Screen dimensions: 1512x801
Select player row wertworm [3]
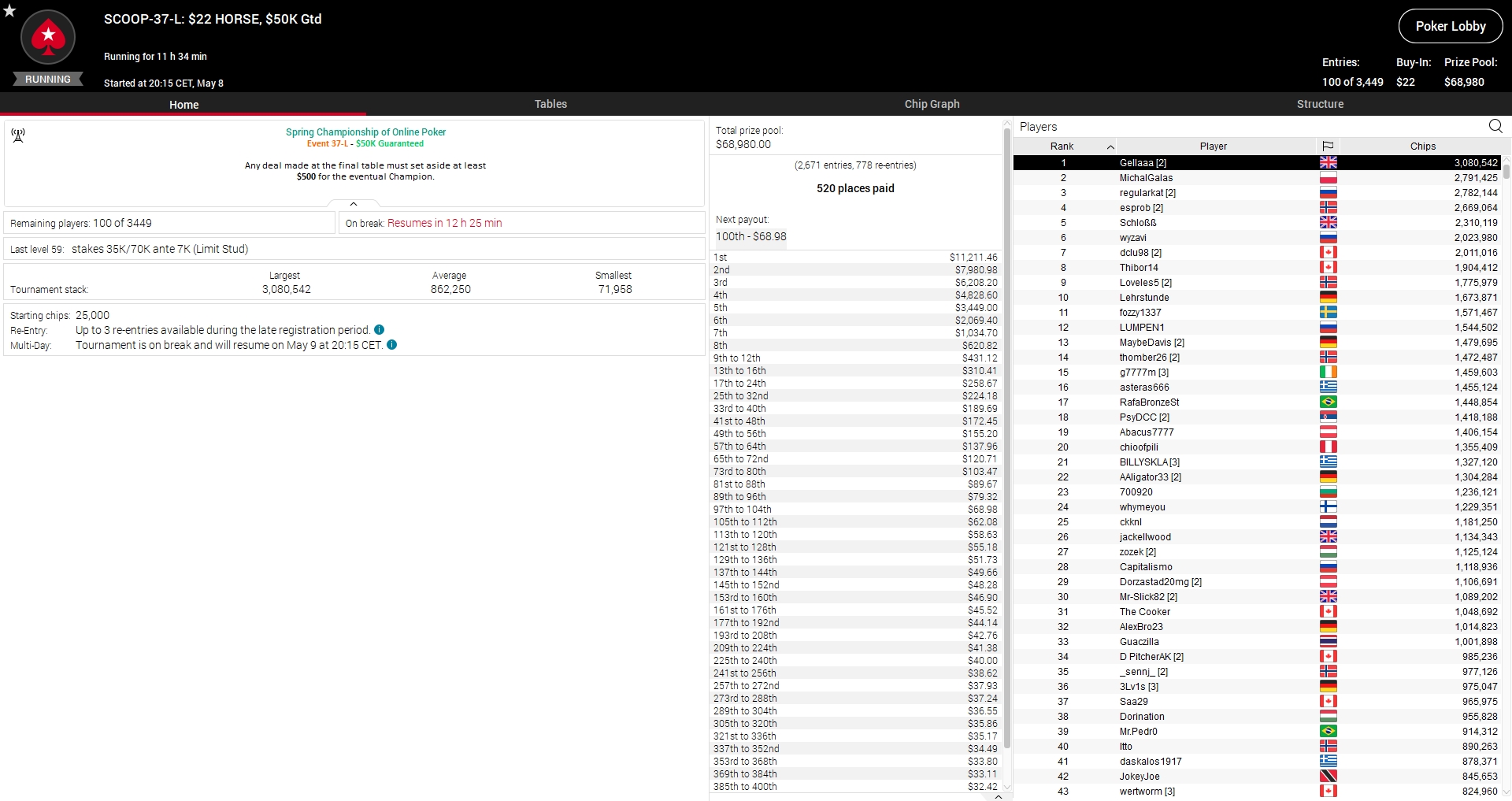[x=1257, y=792]
